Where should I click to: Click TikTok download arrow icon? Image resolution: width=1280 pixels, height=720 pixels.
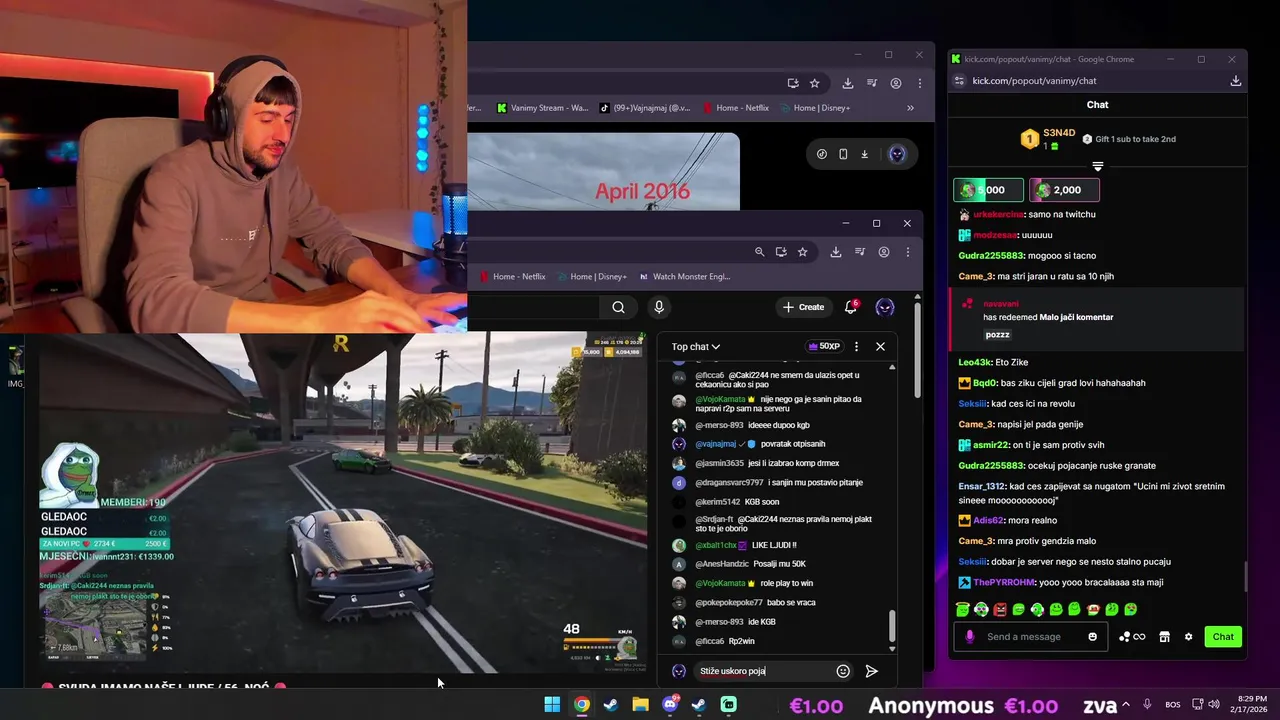pyautogui.click(x=864, y=154)
